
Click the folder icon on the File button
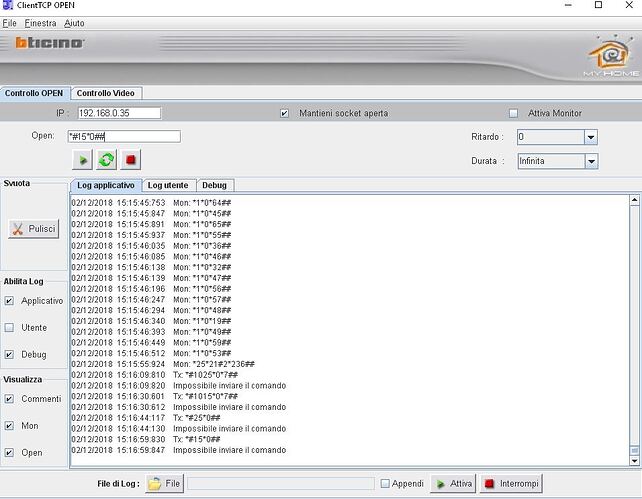point(155,484)
